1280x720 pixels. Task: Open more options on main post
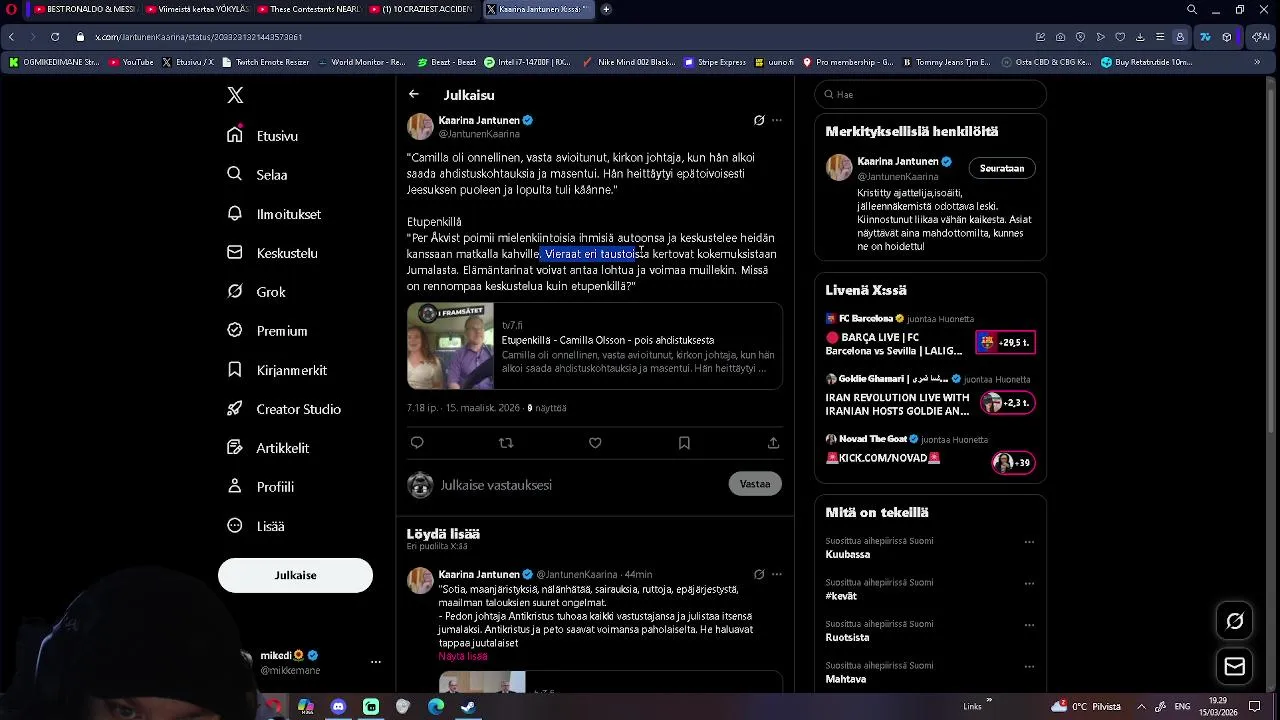tap(777, 120)
